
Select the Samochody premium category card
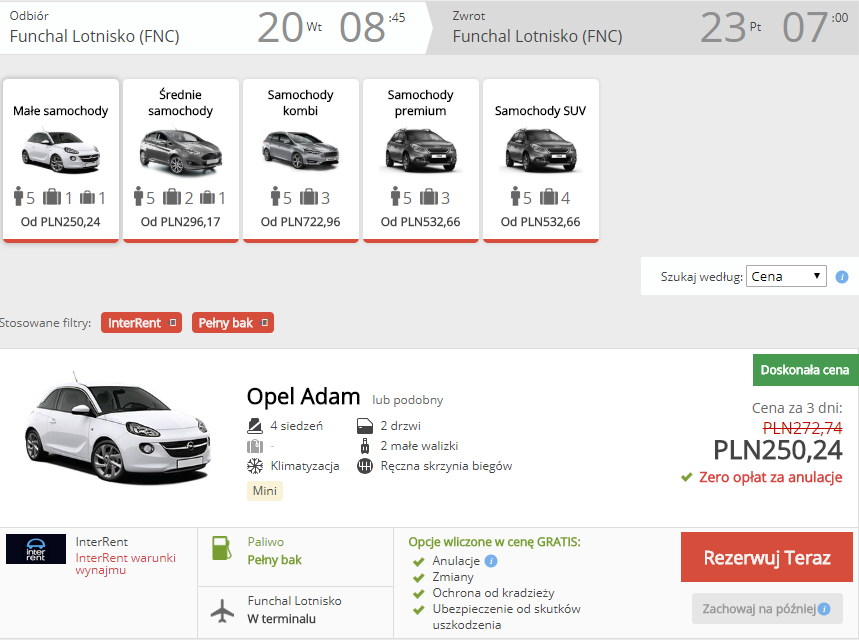click(x=421, y=160)
